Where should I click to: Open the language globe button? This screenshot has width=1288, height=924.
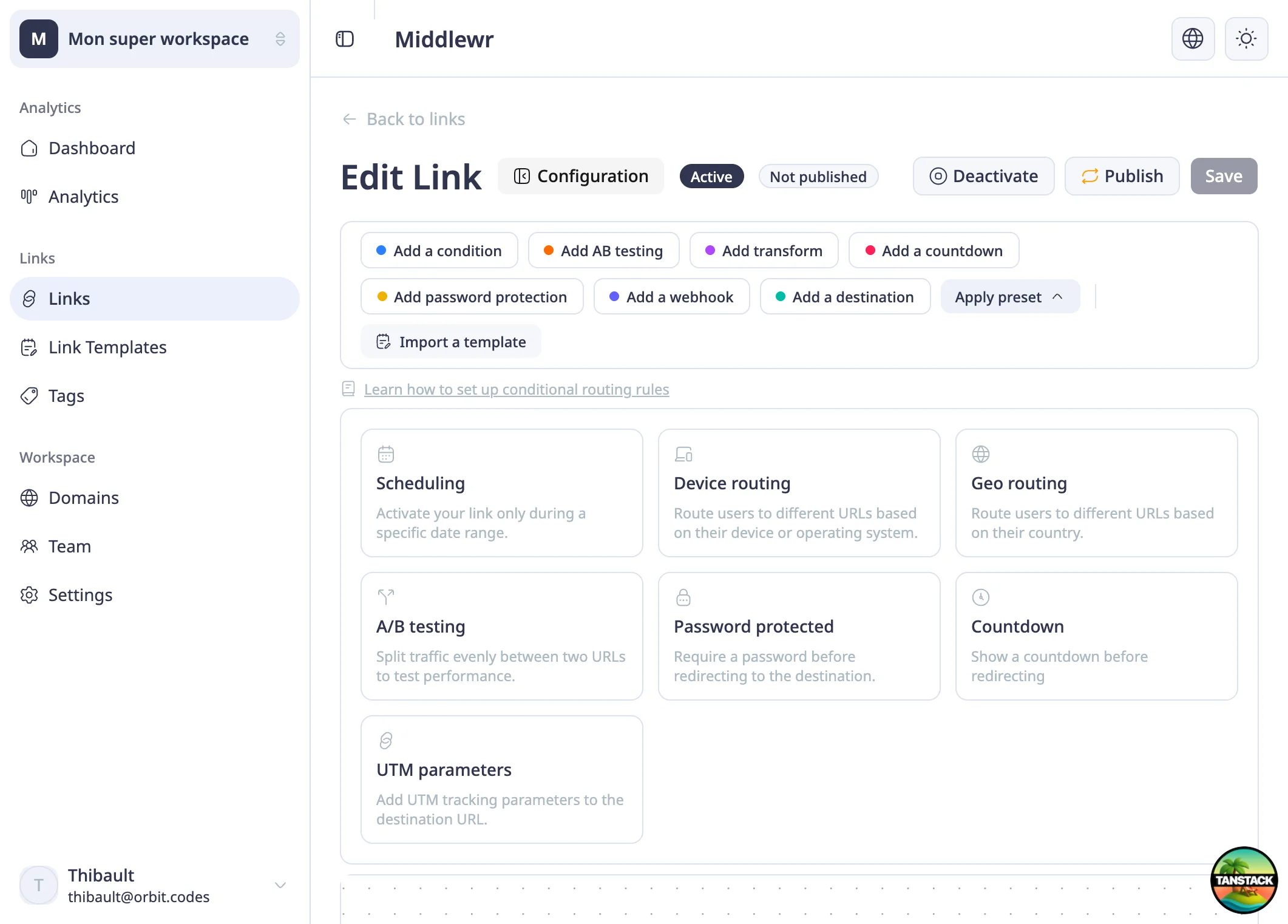pos(1193,39)
